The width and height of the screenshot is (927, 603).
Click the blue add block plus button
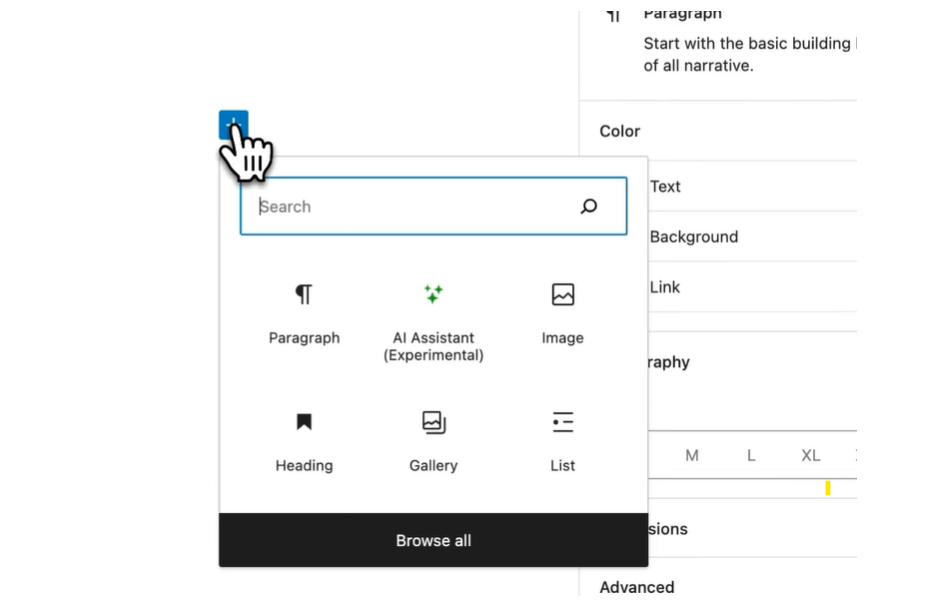pos(233,125)
